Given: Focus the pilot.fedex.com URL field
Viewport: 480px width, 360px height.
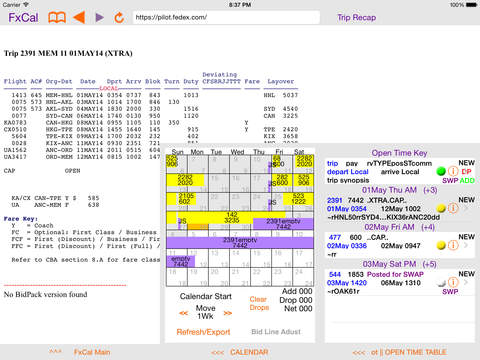Looking at the screenshot, I should [226, 17].
